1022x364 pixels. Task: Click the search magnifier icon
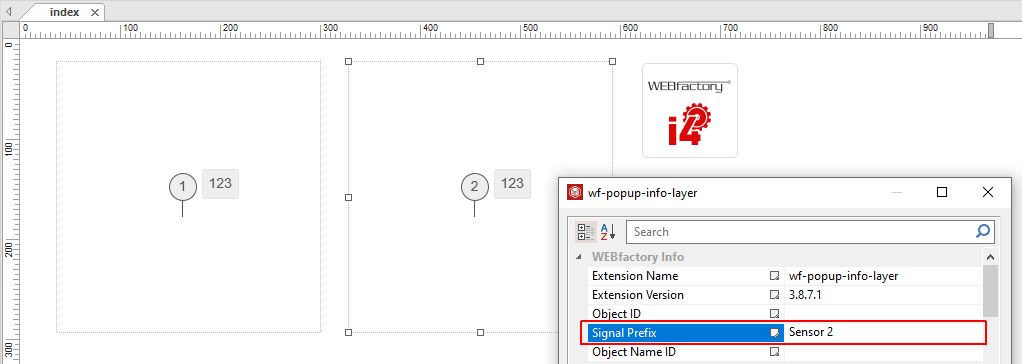[x=983, y=231]
